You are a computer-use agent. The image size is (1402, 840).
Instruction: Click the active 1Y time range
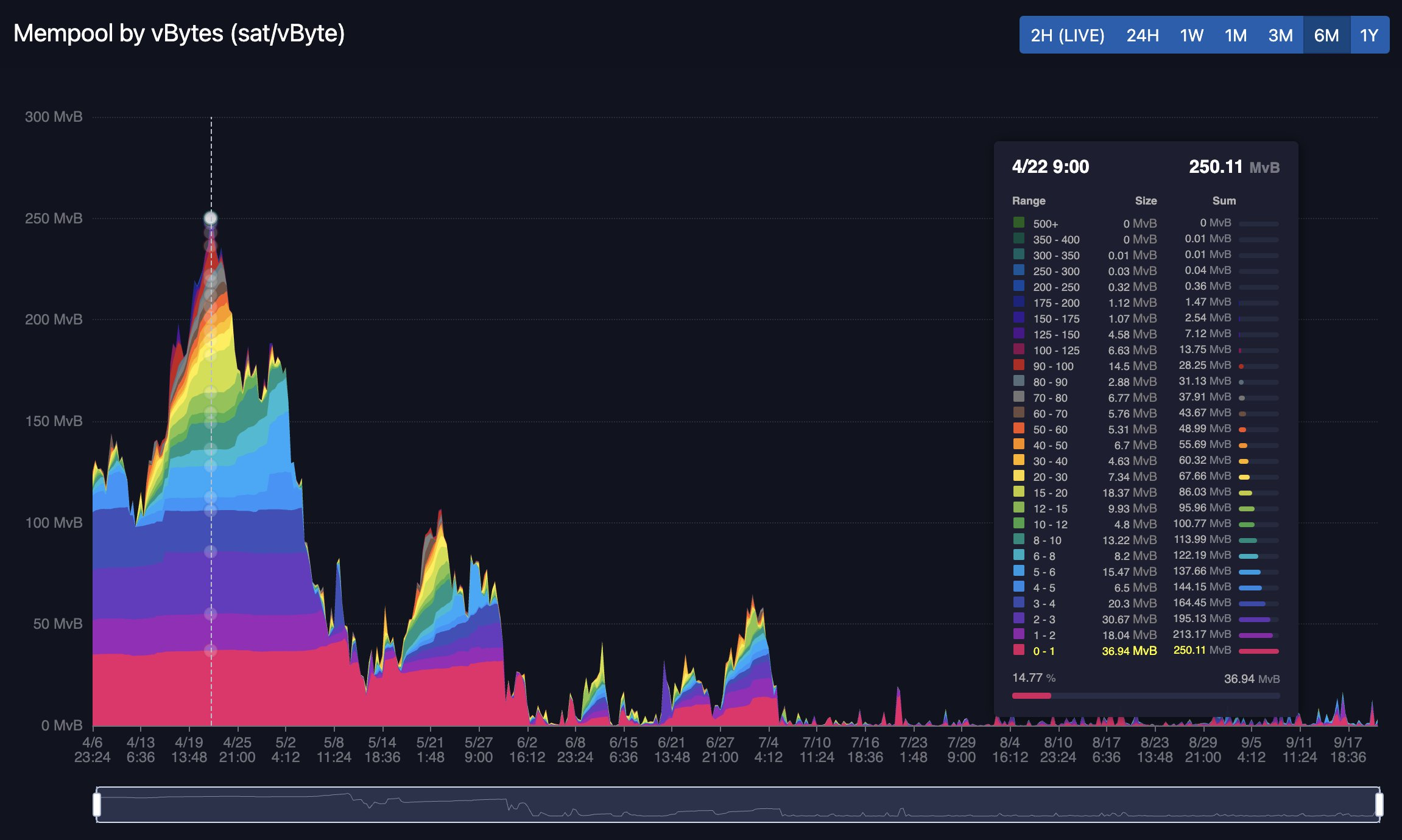[1369, 36]
